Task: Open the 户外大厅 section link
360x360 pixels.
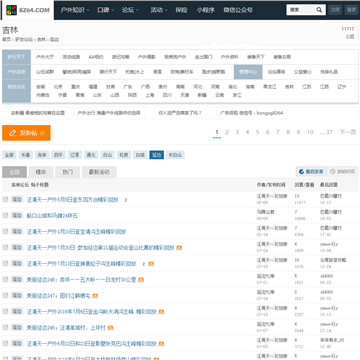Action: pyautogui.click(x=45, y=57)
